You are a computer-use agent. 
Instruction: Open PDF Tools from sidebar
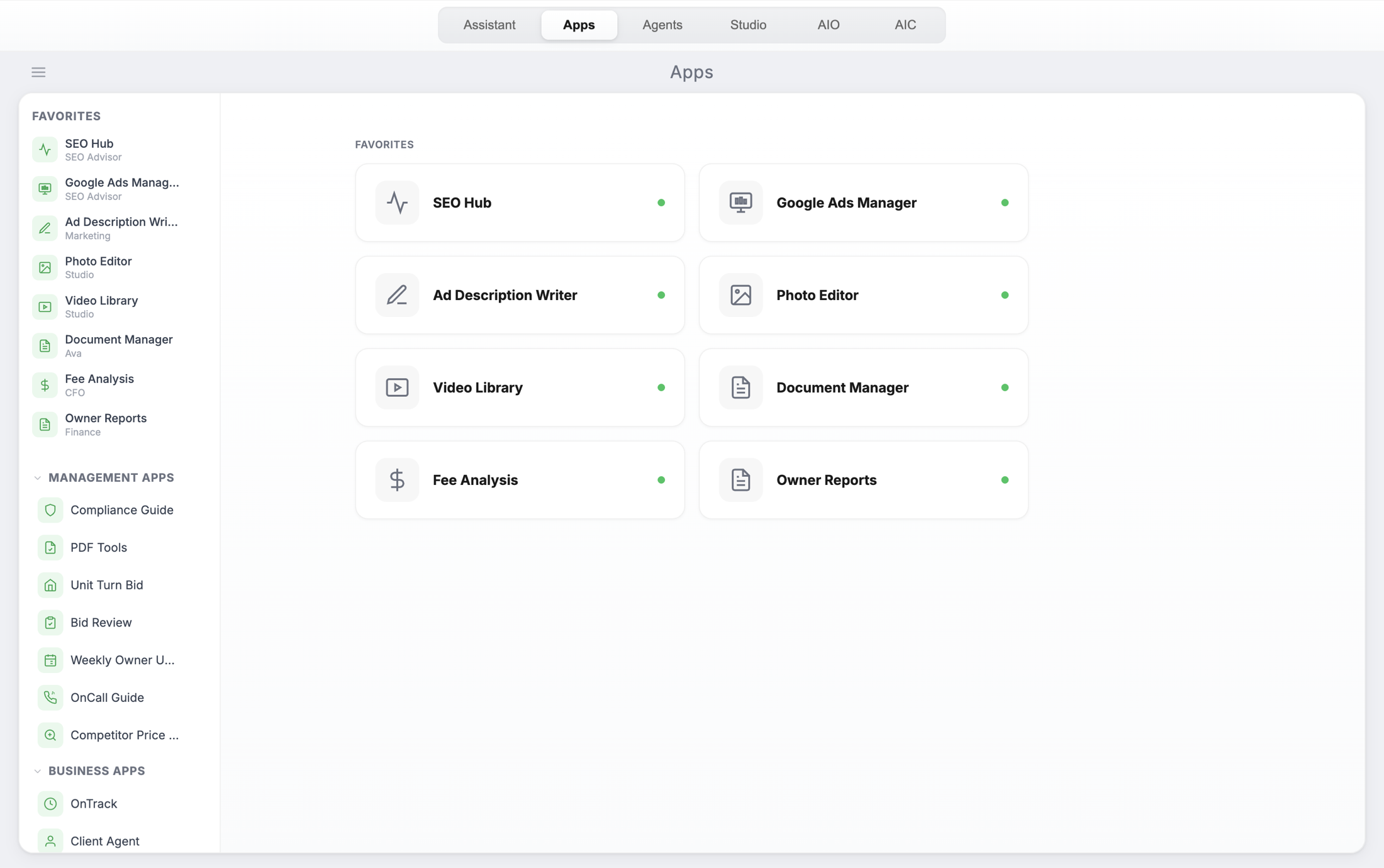pyautogui.click(x=119, y=547)
